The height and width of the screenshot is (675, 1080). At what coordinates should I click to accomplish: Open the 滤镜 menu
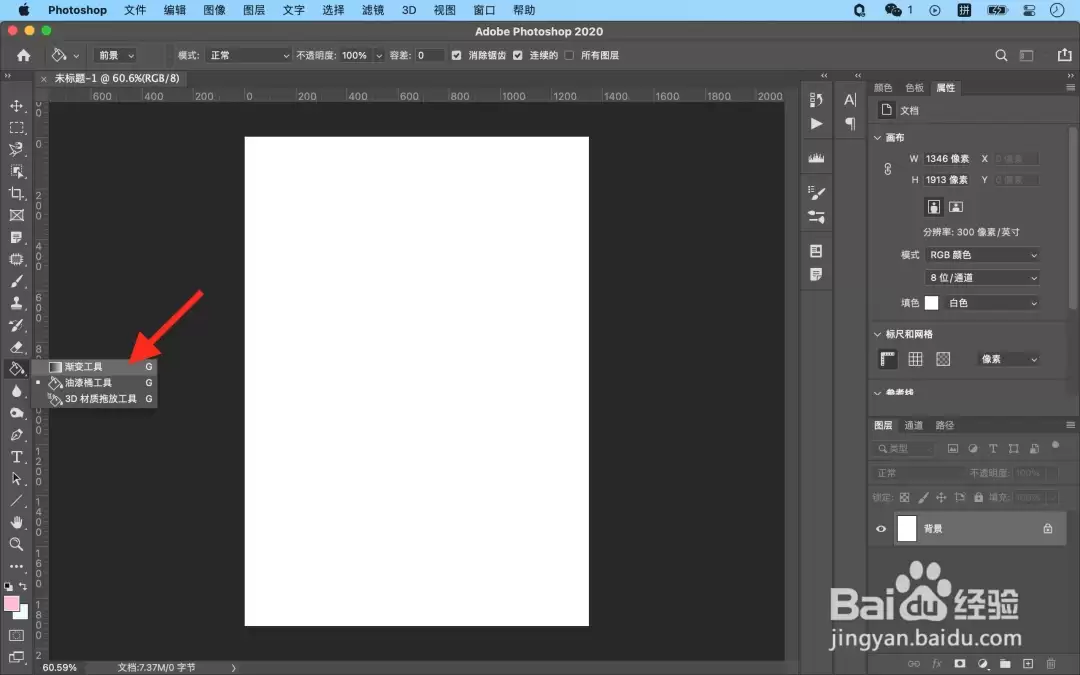pos(373,10)
